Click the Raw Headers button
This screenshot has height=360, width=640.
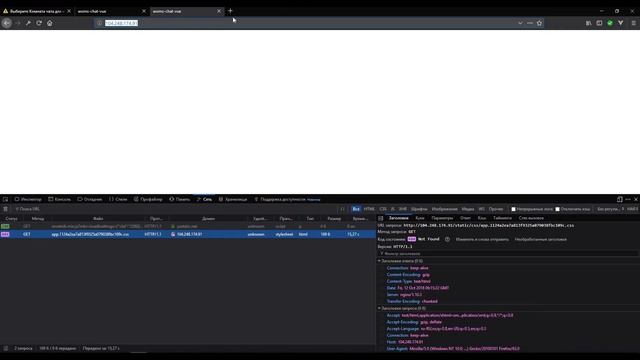point(540,239)
